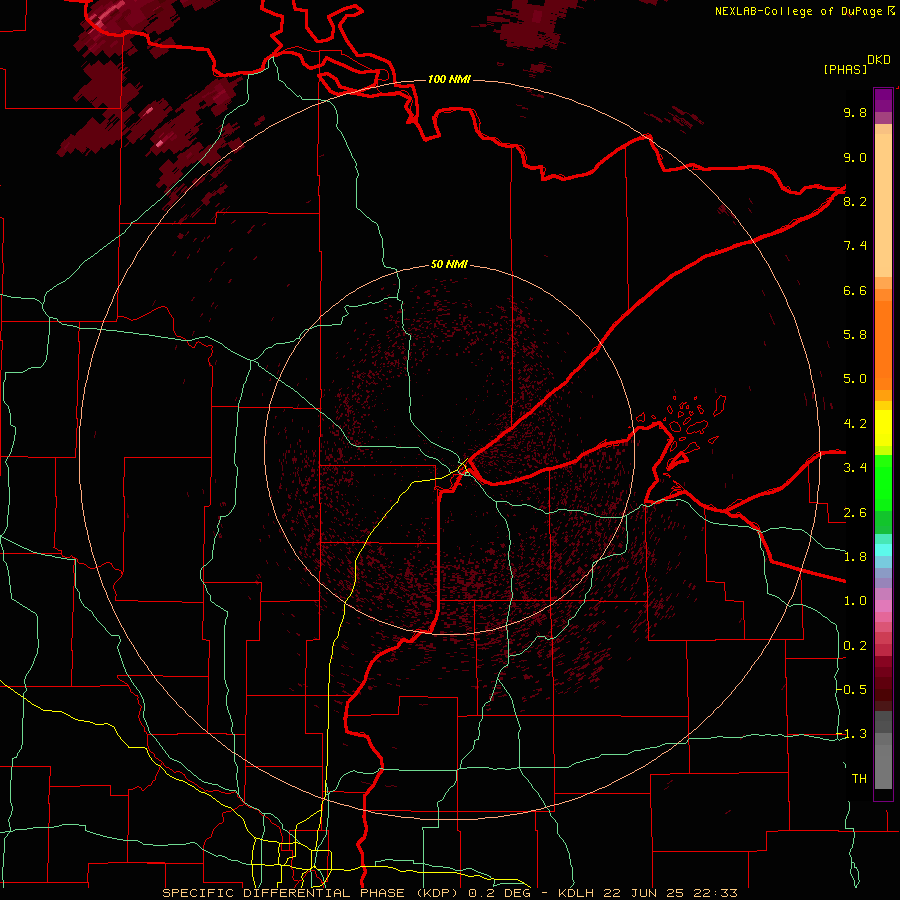Click the 6.6 value on the KDP scale
900x900 pixels.
[x=855, y=290]
